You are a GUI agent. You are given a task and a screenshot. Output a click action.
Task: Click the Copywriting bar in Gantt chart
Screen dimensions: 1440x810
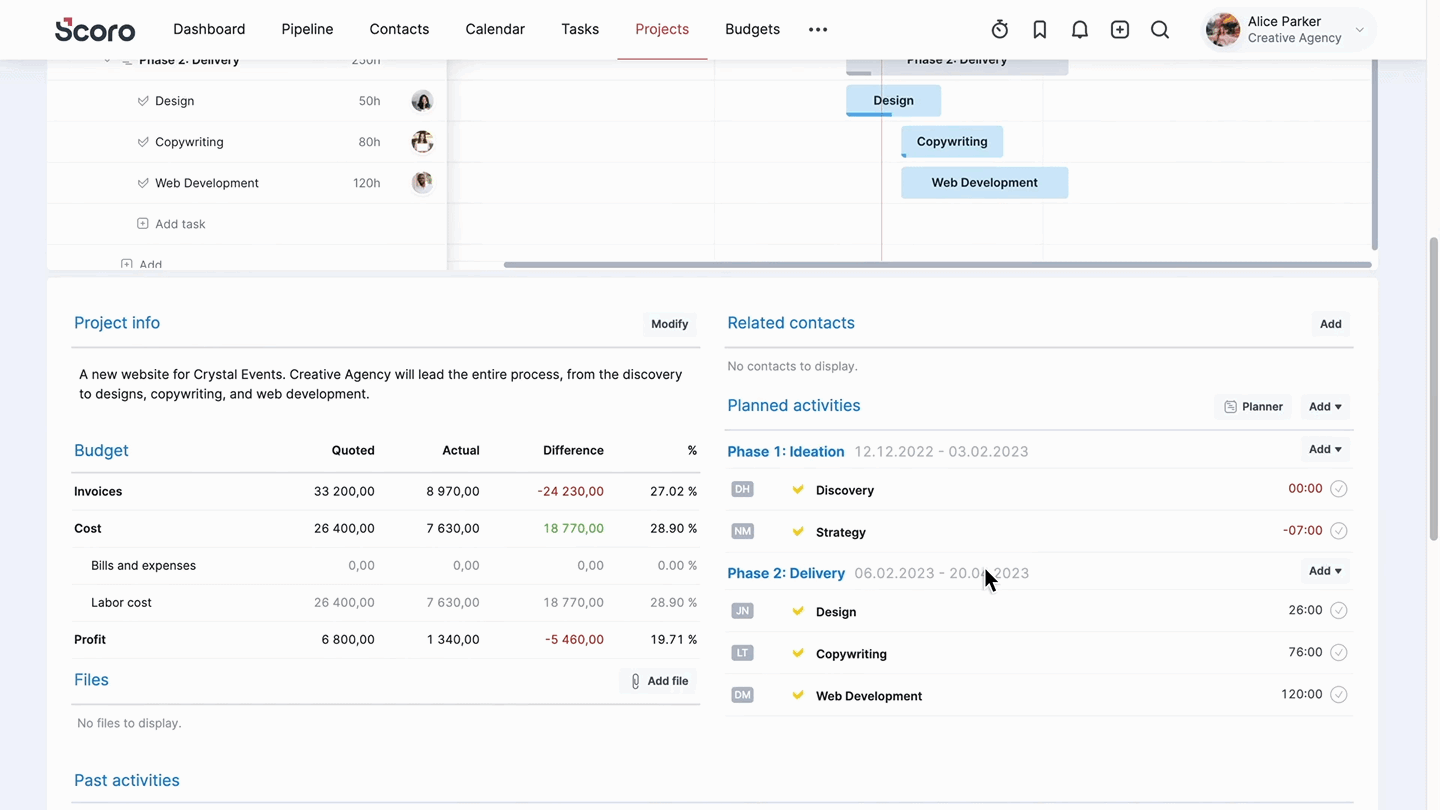(952, 141)
